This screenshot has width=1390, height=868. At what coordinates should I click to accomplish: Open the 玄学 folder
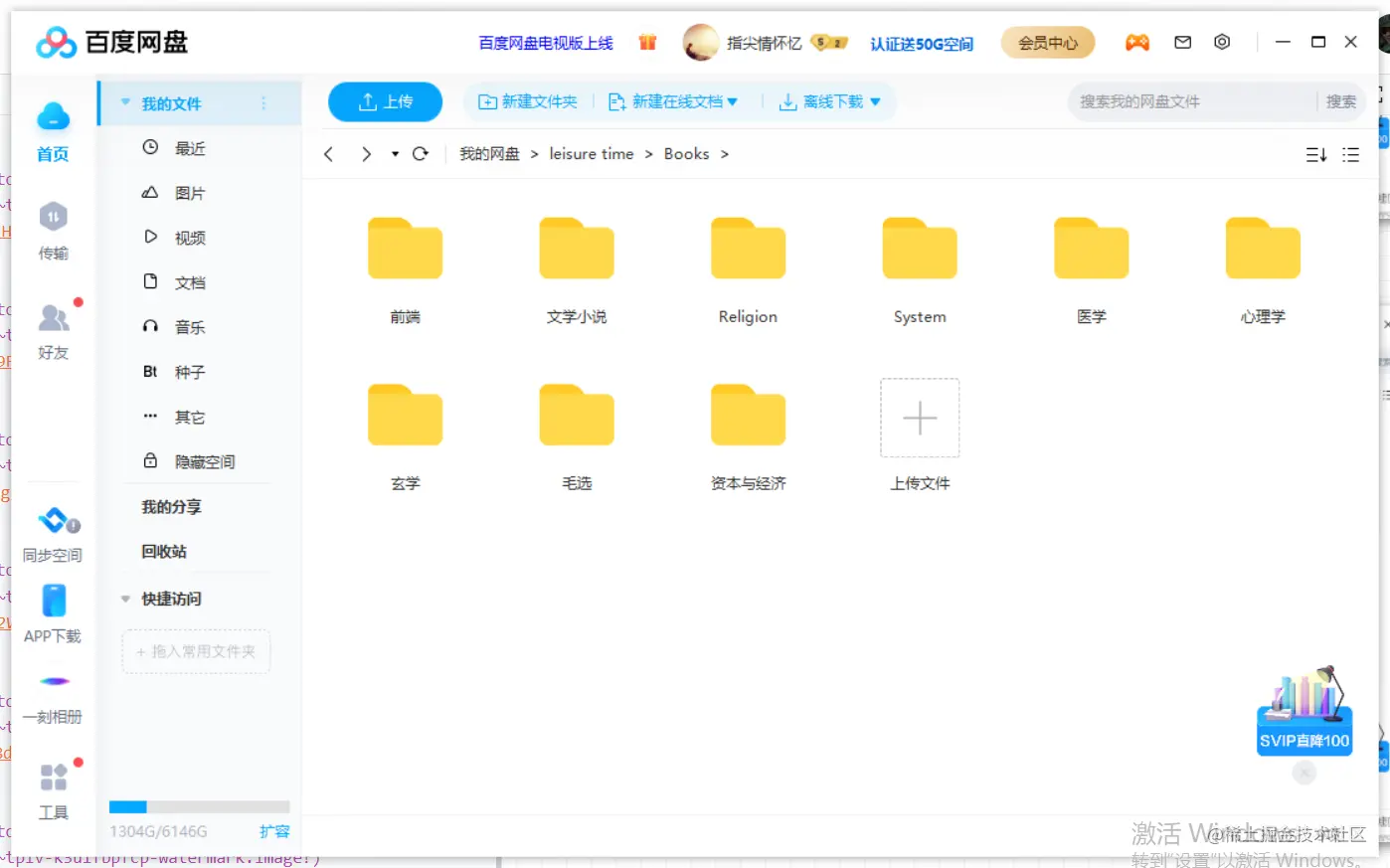(x=405, y=436)
